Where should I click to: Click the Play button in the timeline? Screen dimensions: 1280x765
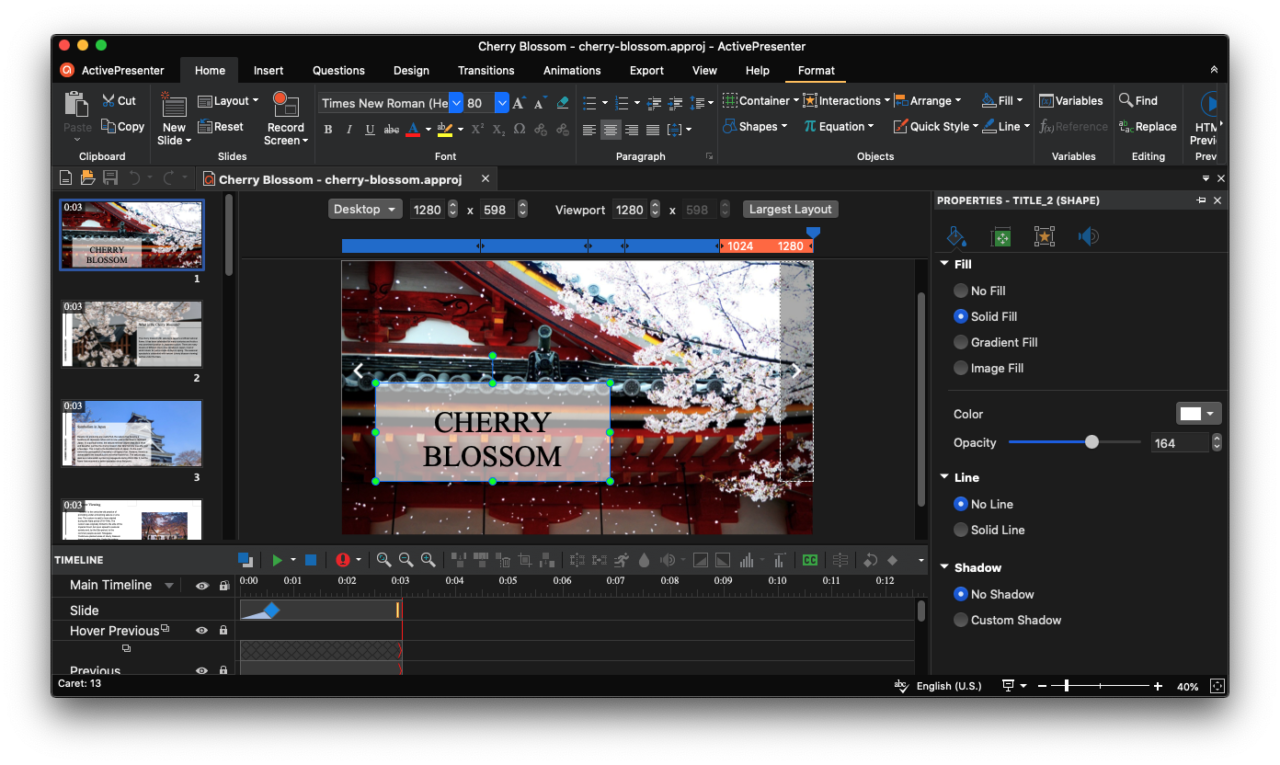(x=278, y=560)
